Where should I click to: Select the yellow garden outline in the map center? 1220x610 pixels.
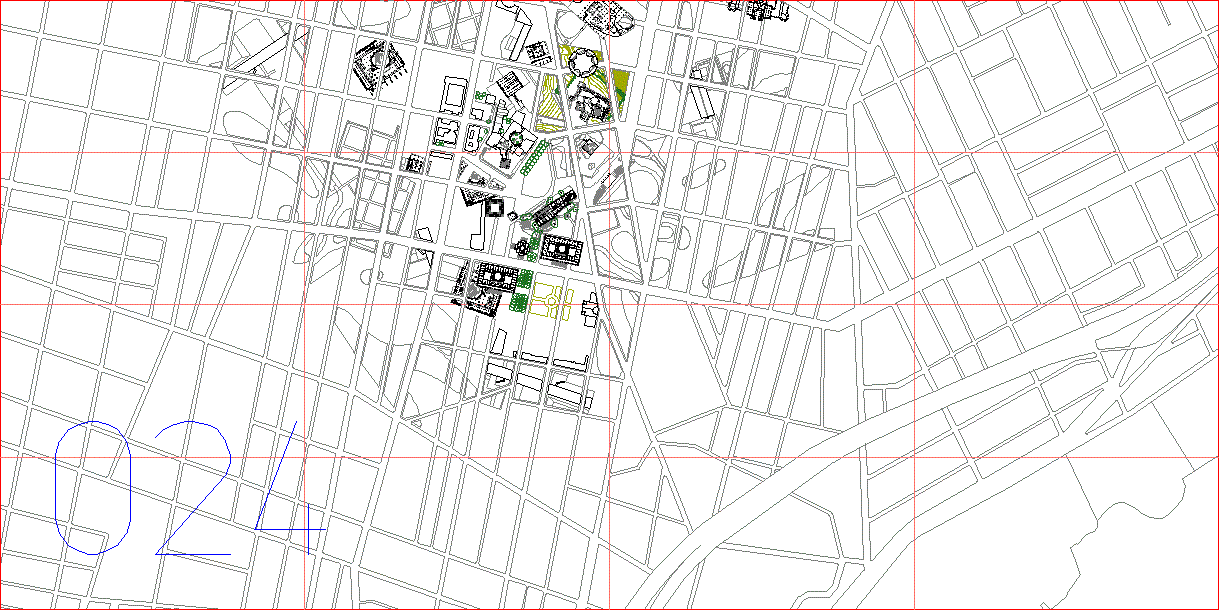pyautogui.click(x=552, y=299)
